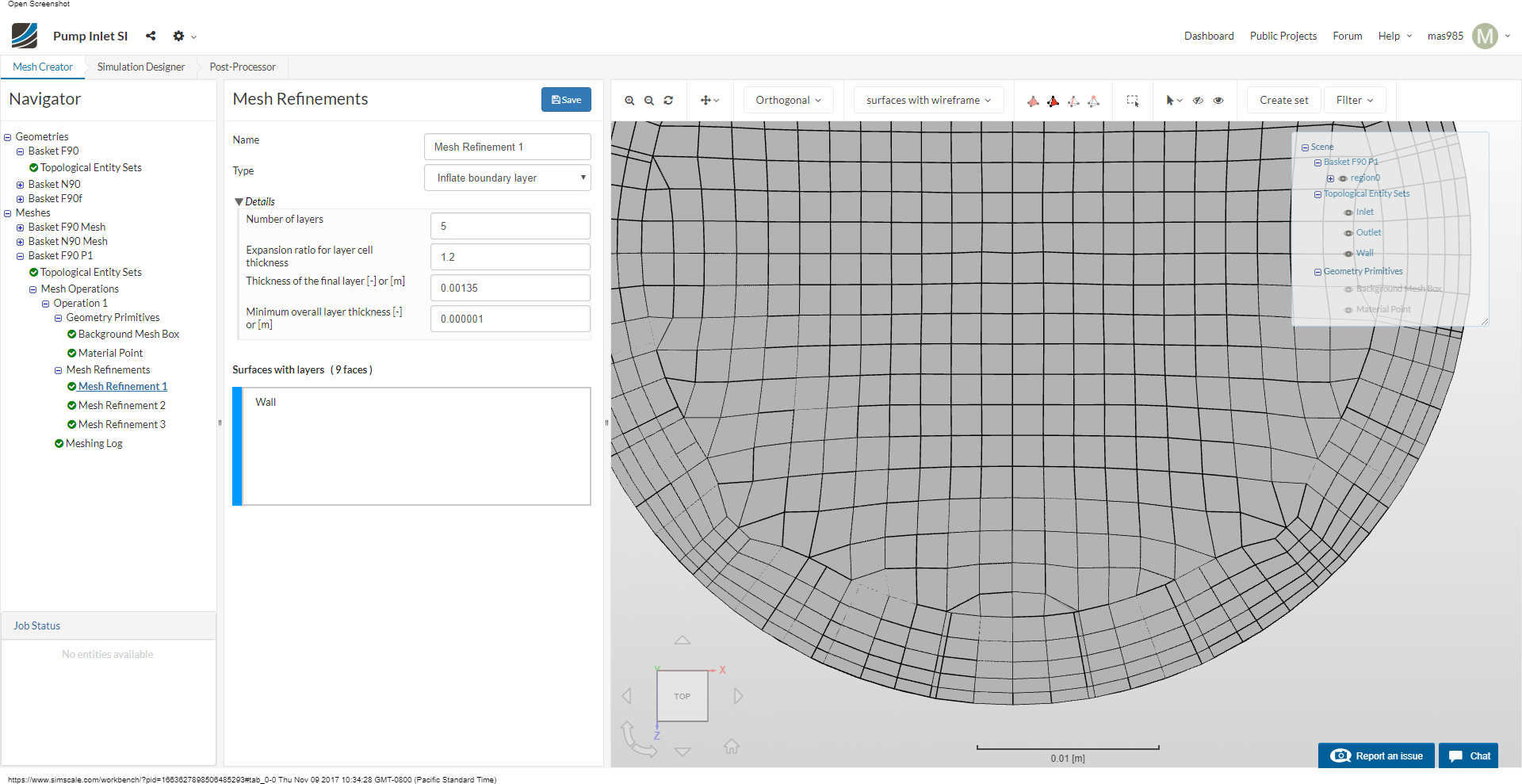Switch to the Simulation Designer tab

click(x=140, y=67)
